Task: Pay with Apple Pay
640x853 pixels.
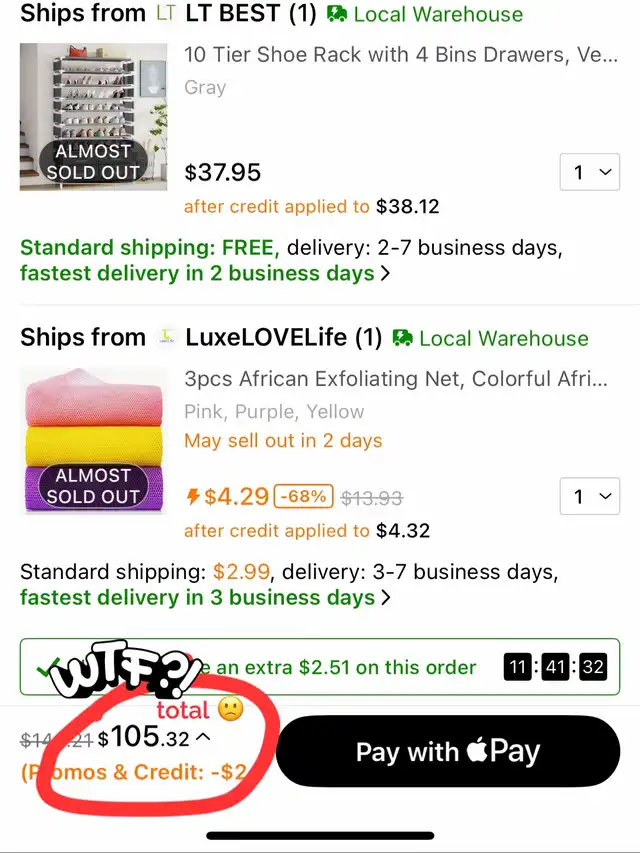Action: click(x=448, y=751)
